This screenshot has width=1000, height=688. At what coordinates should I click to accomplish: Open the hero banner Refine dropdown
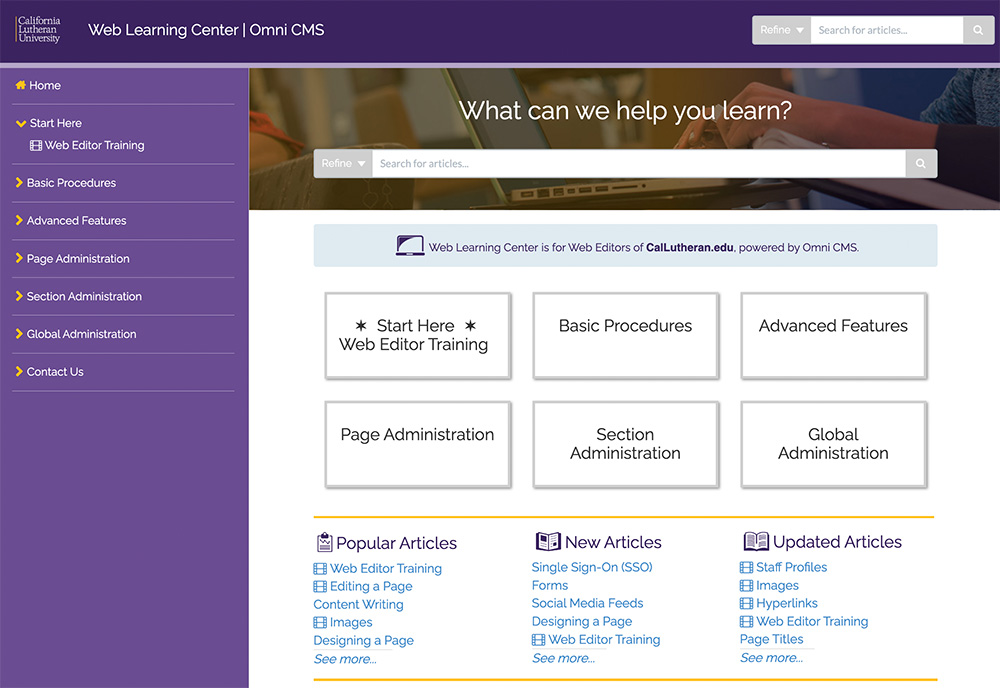click(343, 163)
